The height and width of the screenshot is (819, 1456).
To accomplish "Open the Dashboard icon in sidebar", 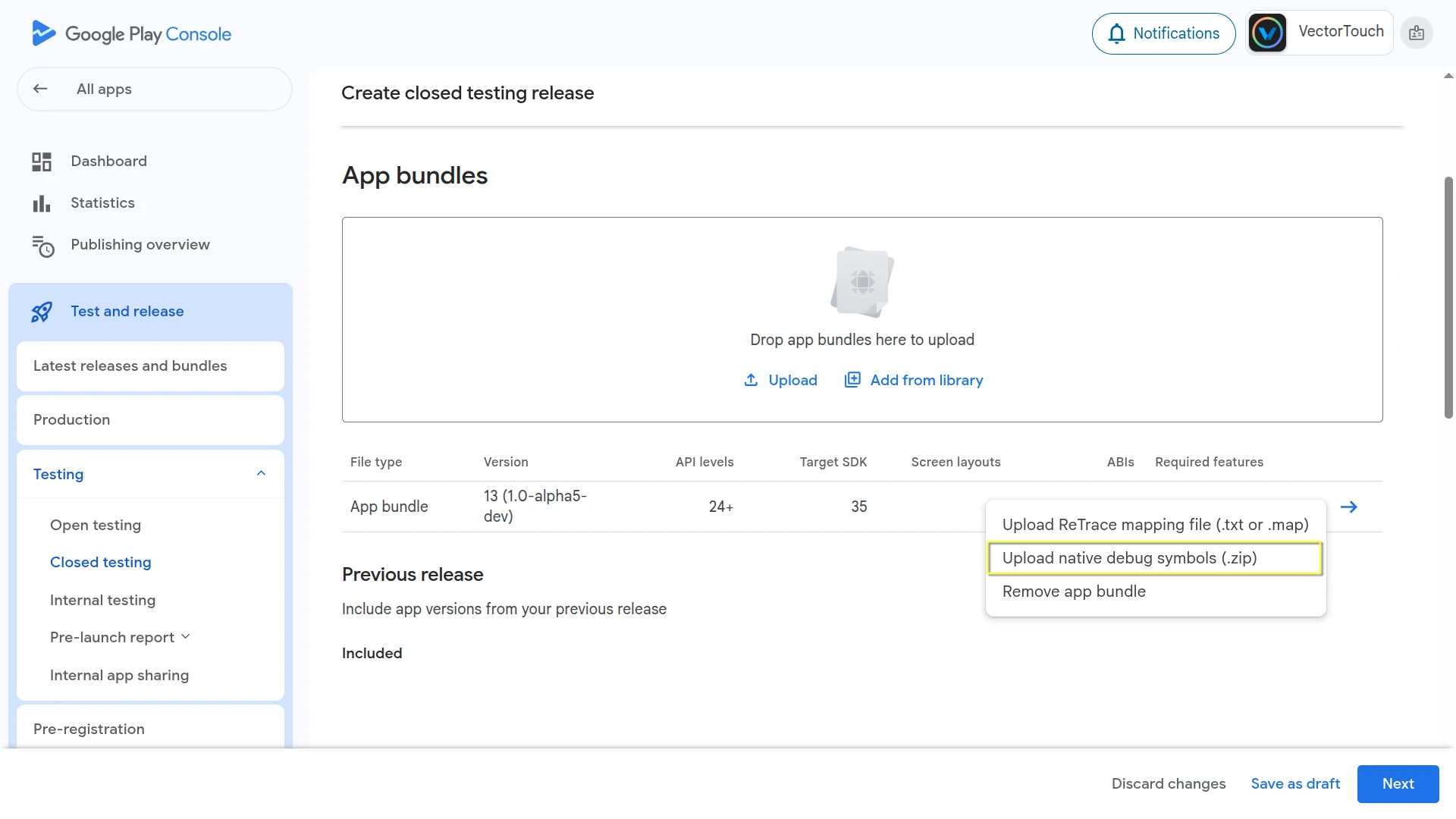I will pos(42,162).
